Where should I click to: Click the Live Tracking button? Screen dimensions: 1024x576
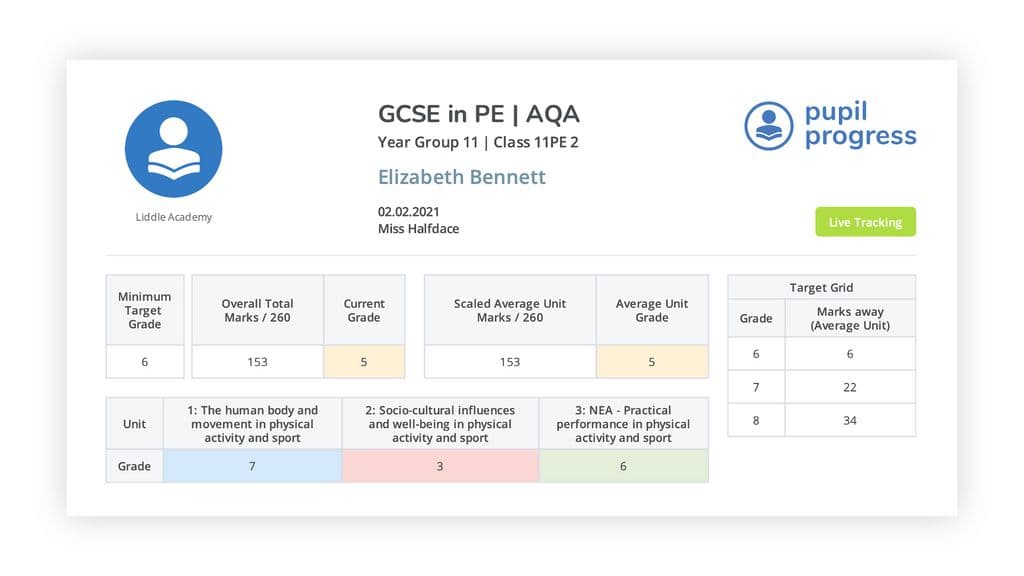point(865,222)
